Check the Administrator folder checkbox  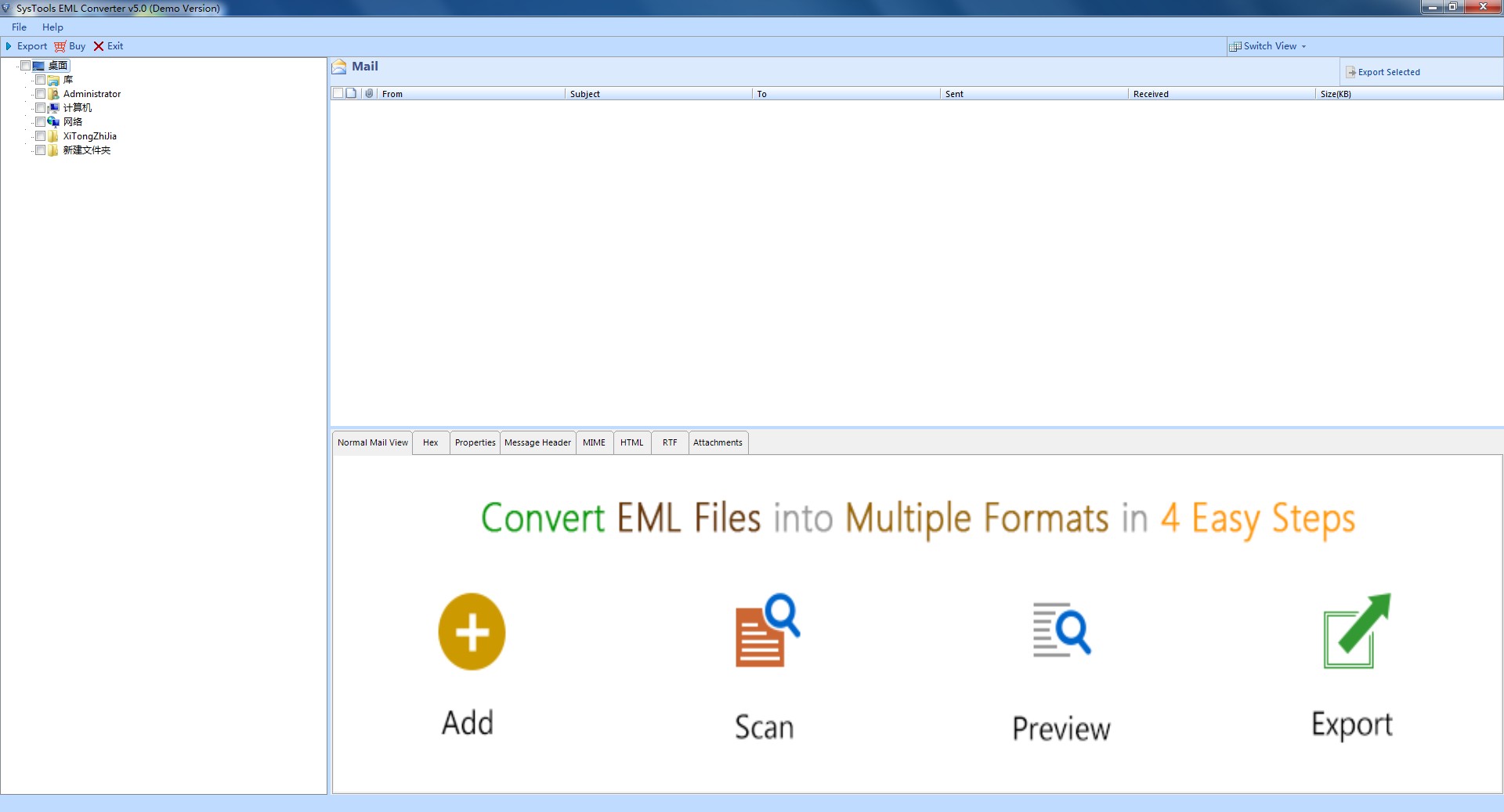[x=41, y=94]
